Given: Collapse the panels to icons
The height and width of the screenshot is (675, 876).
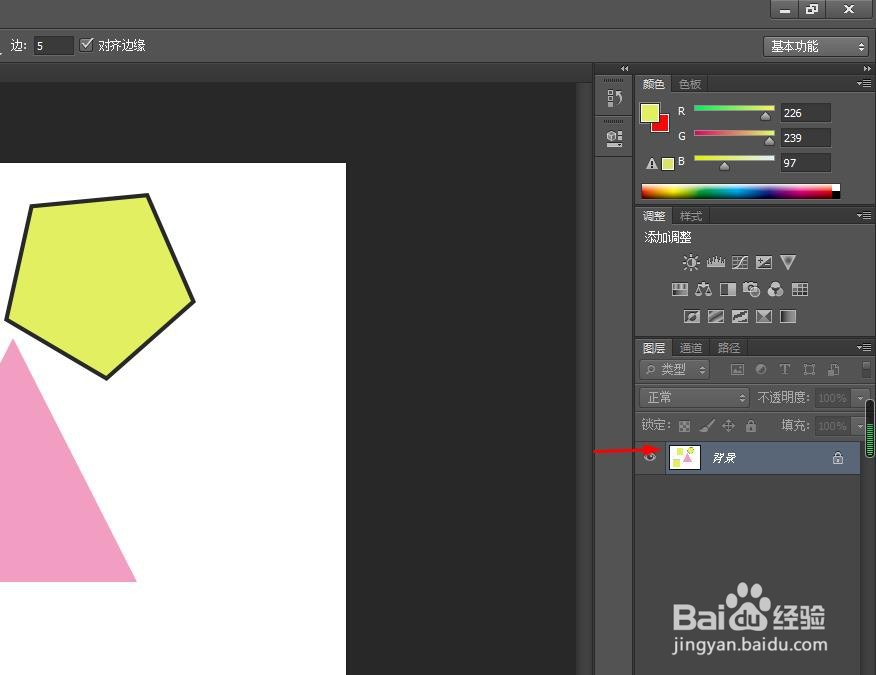Looking at the screenshot, I should [x=867, y=69].
